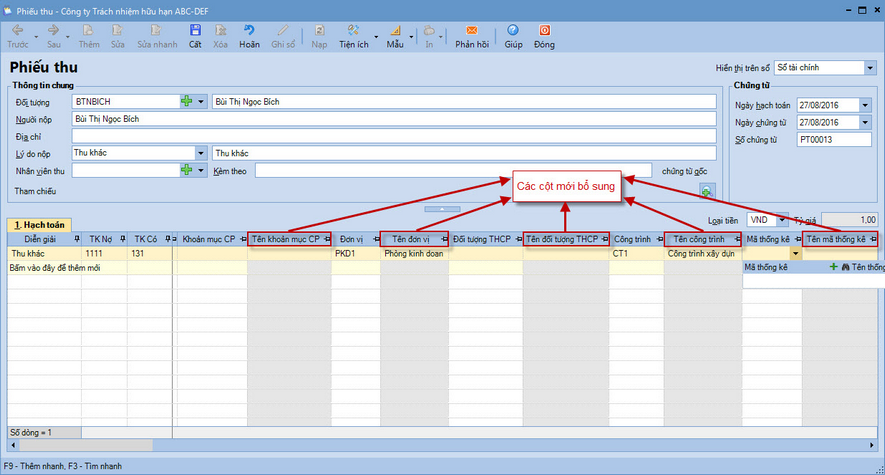The width and height of the screenshot is (885, 475).
Task: Open the Loại tiền VND dropdown
Action: [782, 219]
